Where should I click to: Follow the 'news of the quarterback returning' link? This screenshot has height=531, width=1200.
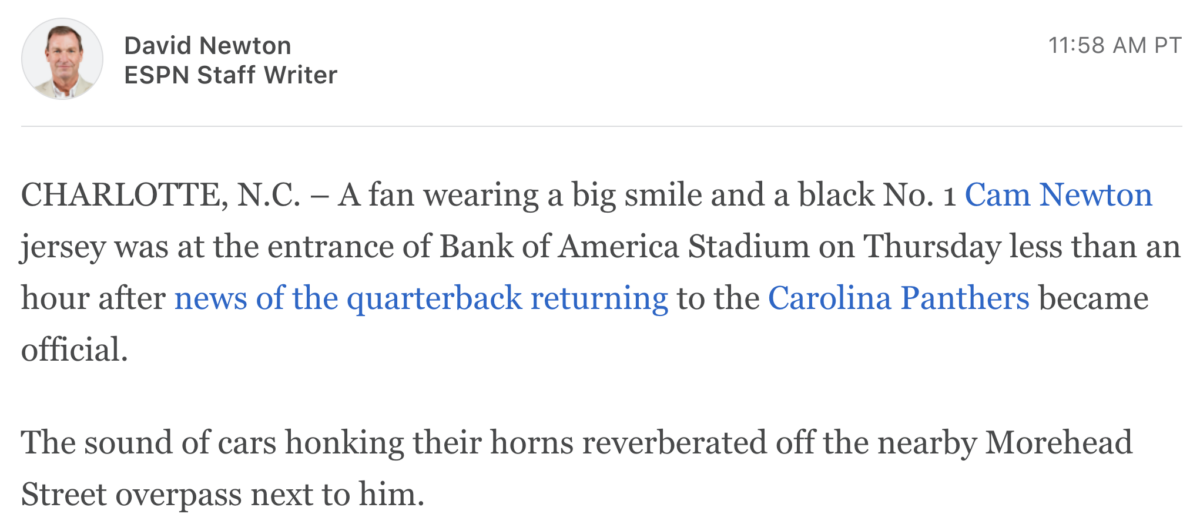(x=421, y=298)
